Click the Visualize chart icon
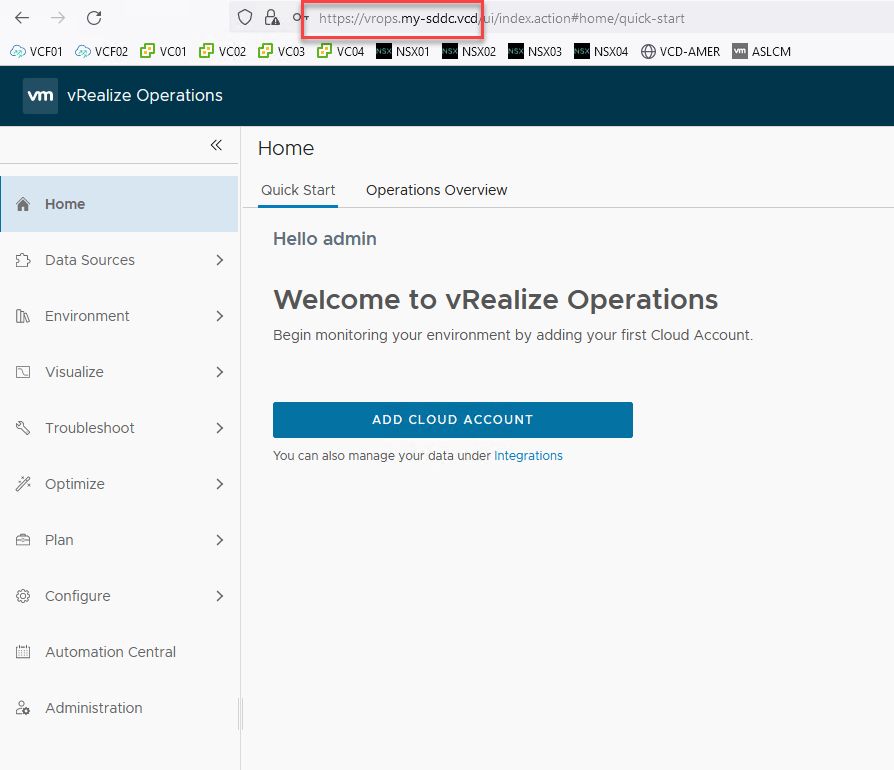The width and height of the screenshot is (894, 770). (24, 372)
